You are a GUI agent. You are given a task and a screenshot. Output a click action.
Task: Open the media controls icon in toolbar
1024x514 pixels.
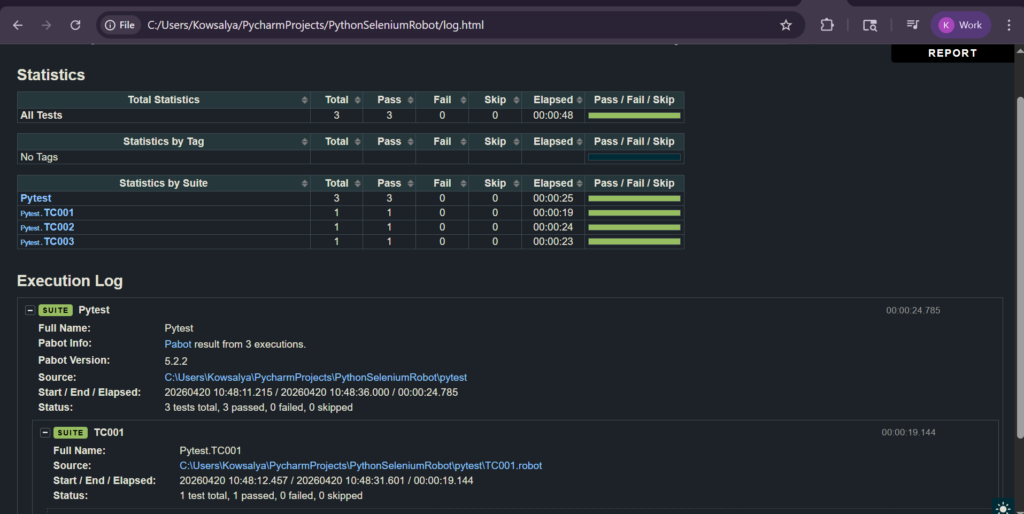tap(912, 25)
